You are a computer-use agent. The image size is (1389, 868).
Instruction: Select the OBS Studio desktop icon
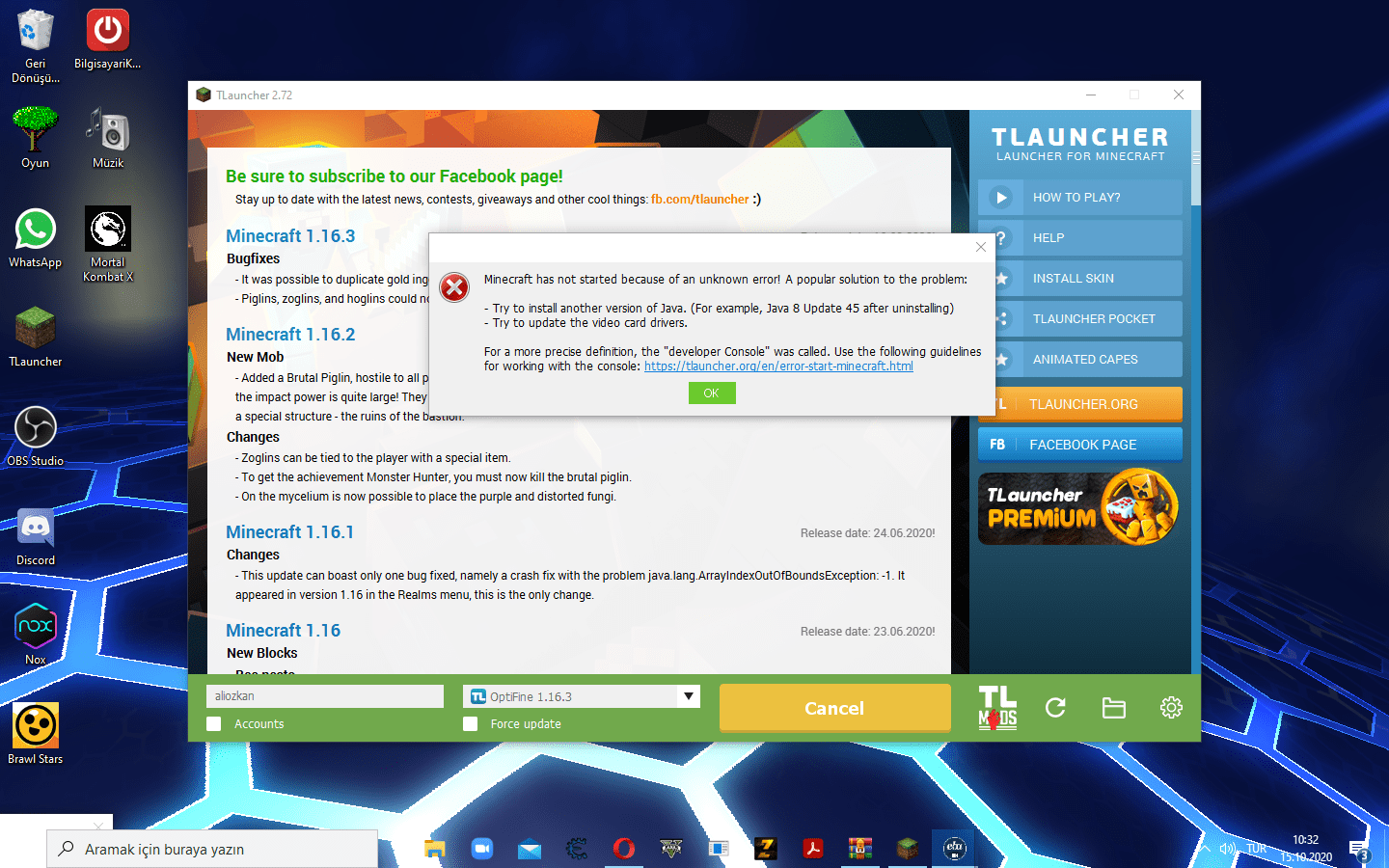pyautogui.click(x=35, y=436)
